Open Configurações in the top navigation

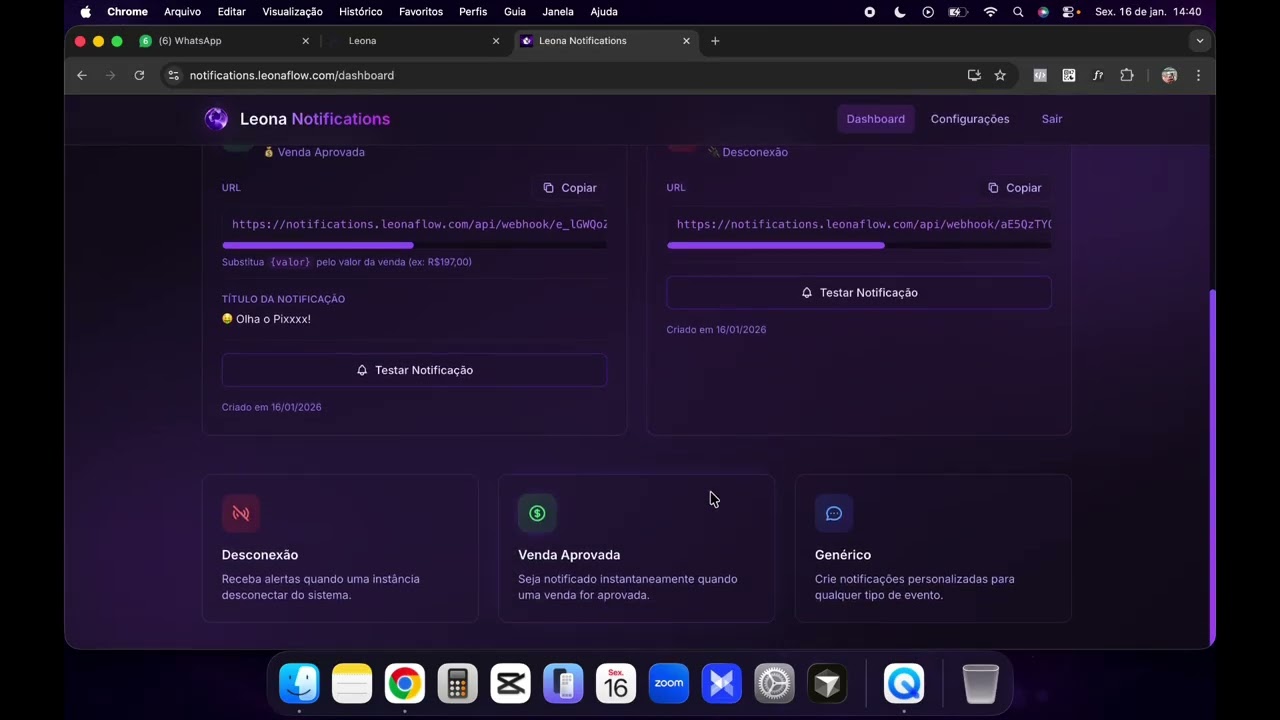970,119
